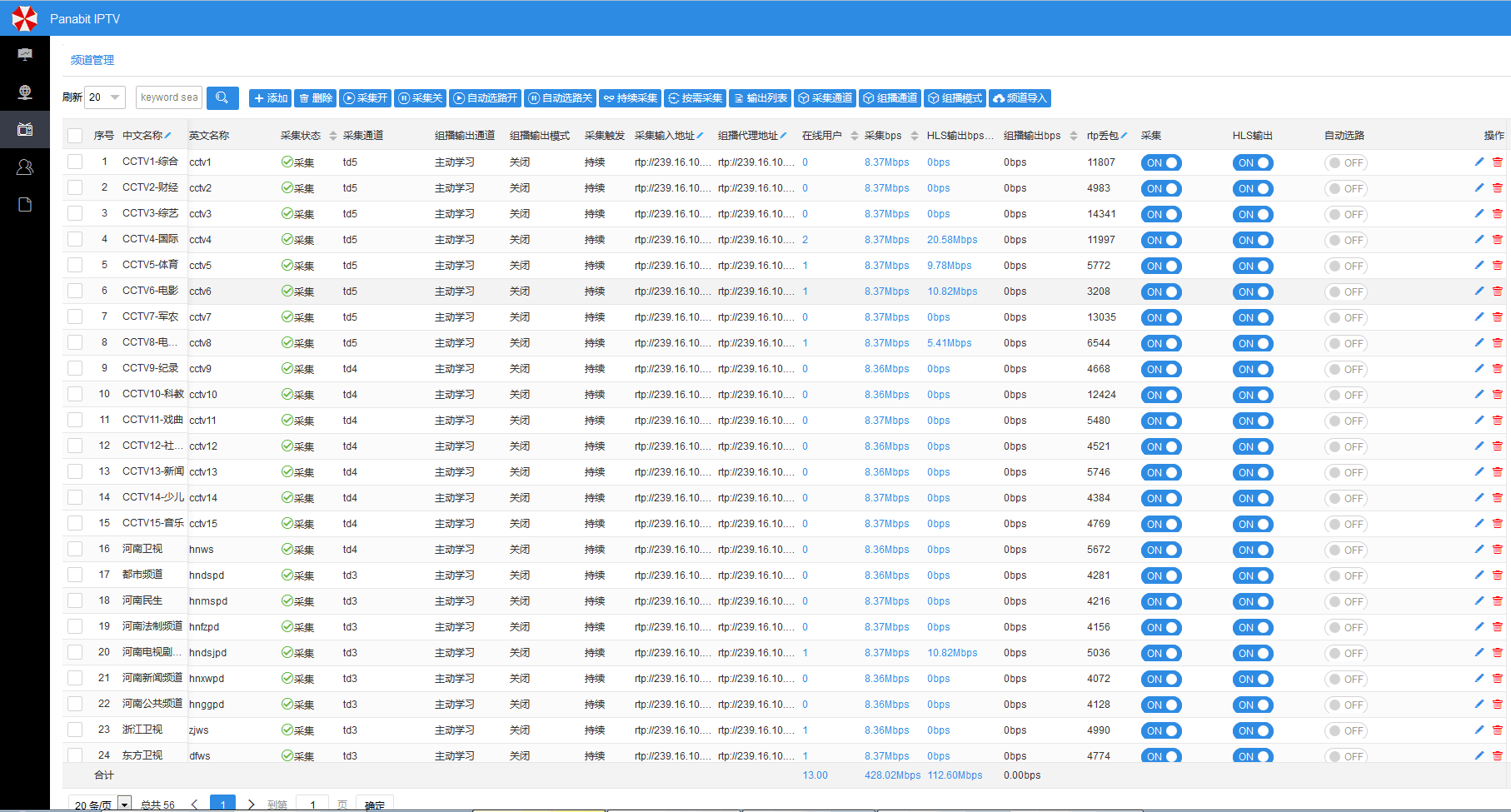1511x812 pixels.
Task: Open the monitor dashboard sidebar icon
Action: [x=25, y=54]
